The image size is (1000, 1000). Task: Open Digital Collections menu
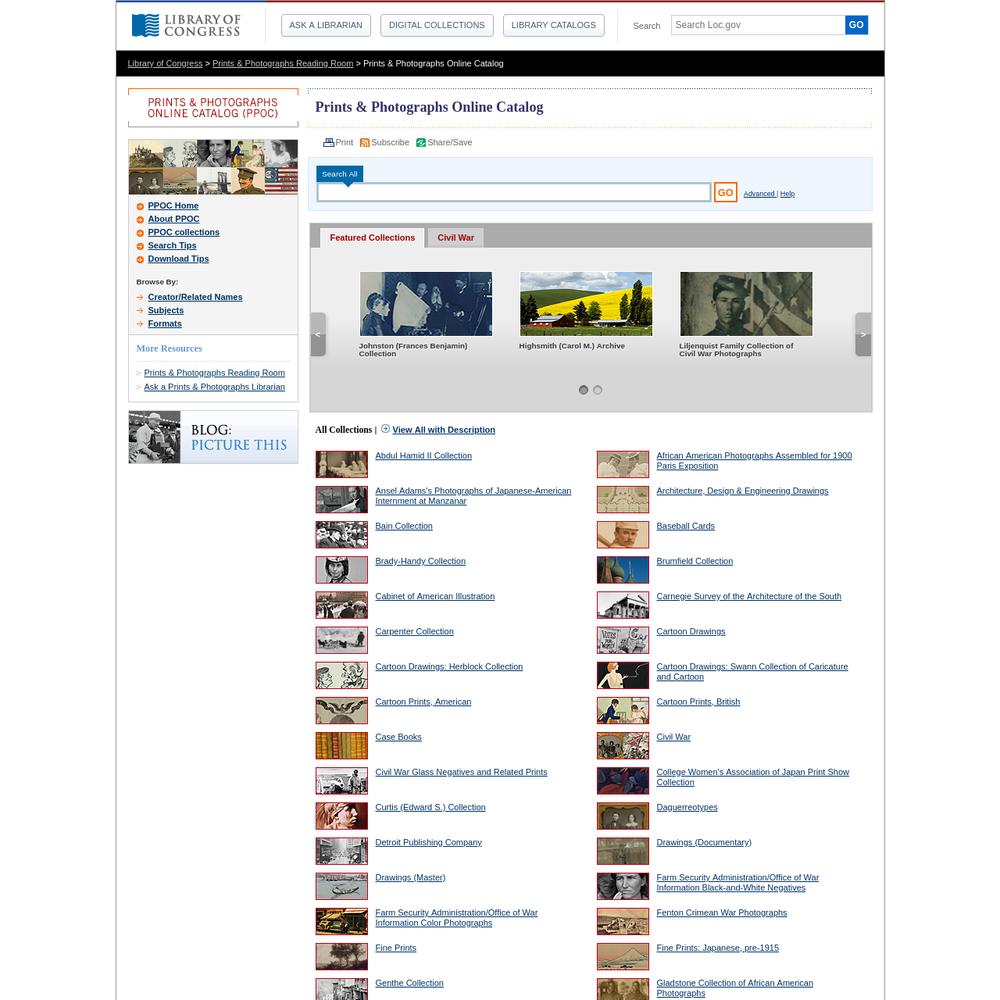(437, 25)
